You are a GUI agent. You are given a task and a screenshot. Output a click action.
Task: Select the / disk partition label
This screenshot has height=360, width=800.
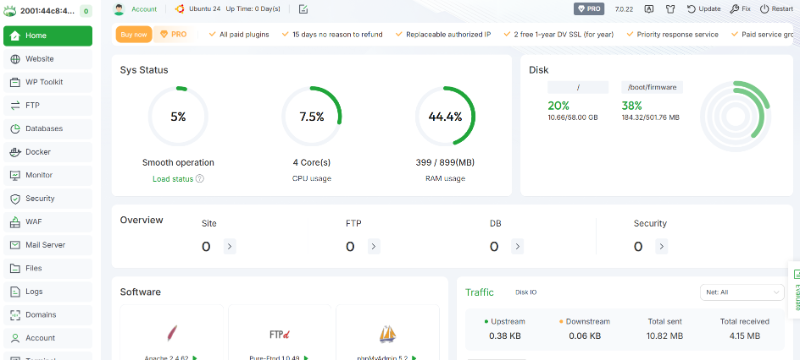pyautogui.click(x=578, y=87)
